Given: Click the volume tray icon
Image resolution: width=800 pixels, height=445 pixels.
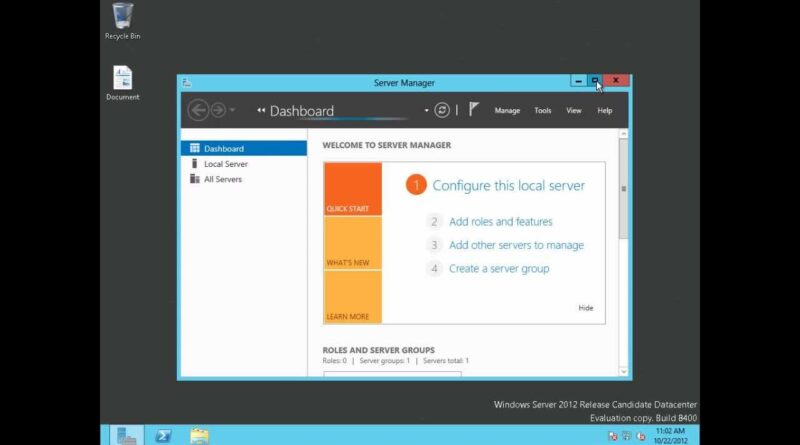Looking at the screenshot, I should tap(641, 436).
